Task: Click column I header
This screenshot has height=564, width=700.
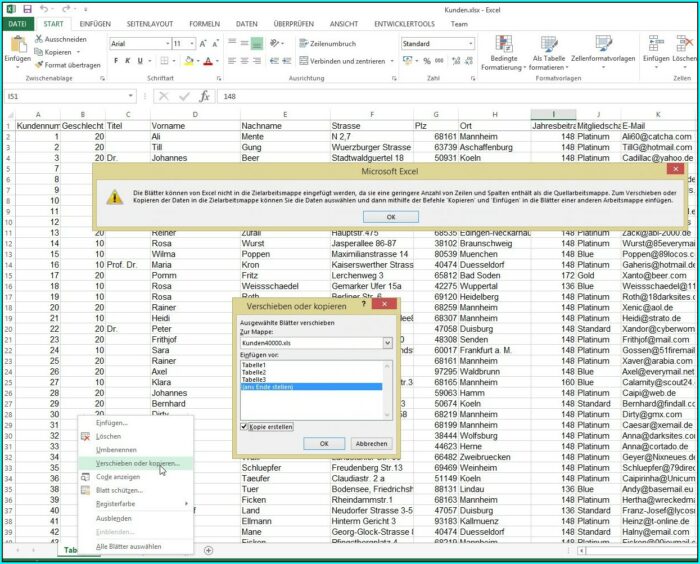Action: (553, 115)
